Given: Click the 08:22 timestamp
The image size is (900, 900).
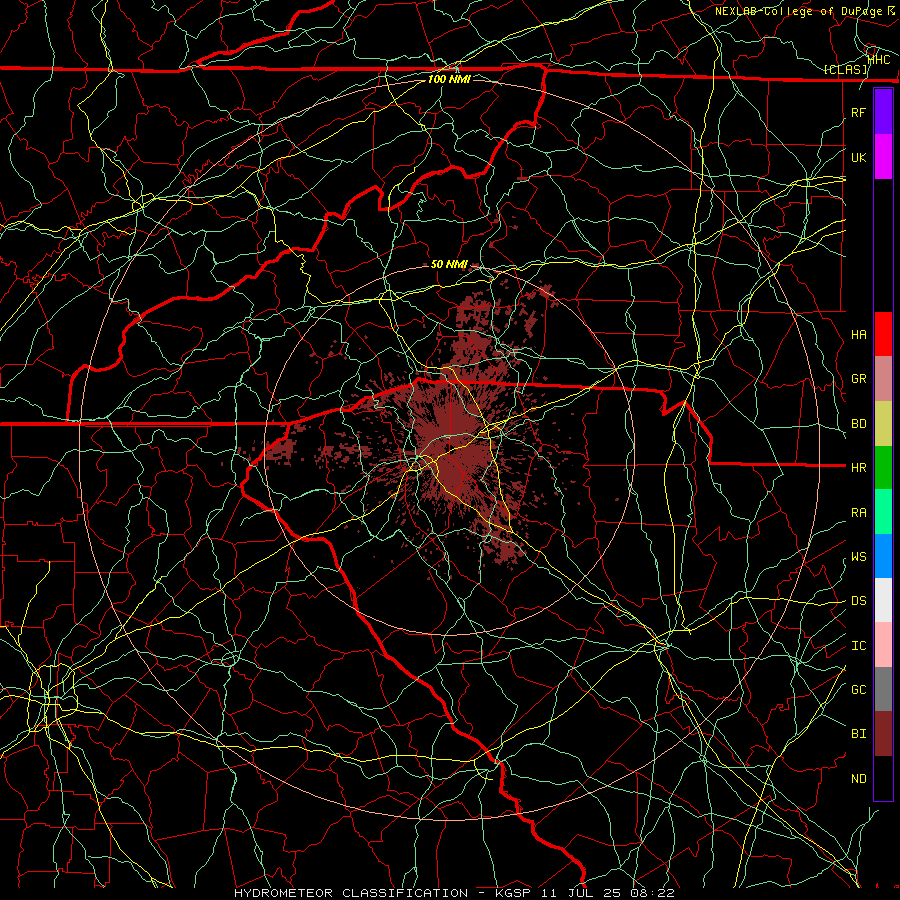Looking at the screenshot, I should pyautogui.click(x=651, y=893).
